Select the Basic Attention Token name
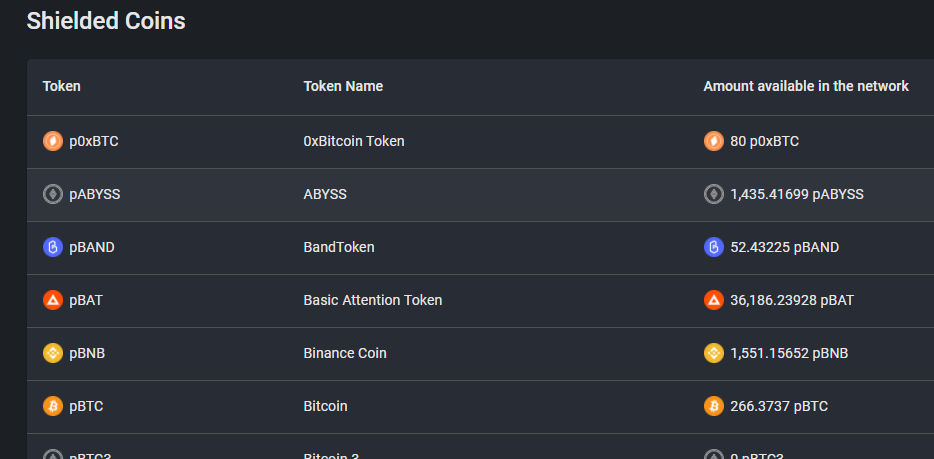Viewport: 934px width, 459px height. pyautogui.click(x=373, y=300)
